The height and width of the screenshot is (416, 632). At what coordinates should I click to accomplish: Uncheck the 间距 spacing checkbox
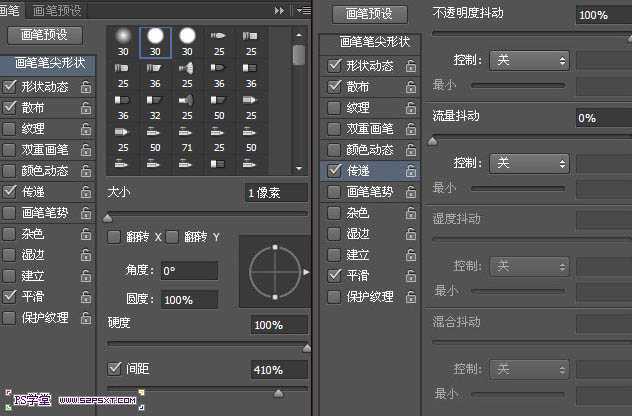114,368
